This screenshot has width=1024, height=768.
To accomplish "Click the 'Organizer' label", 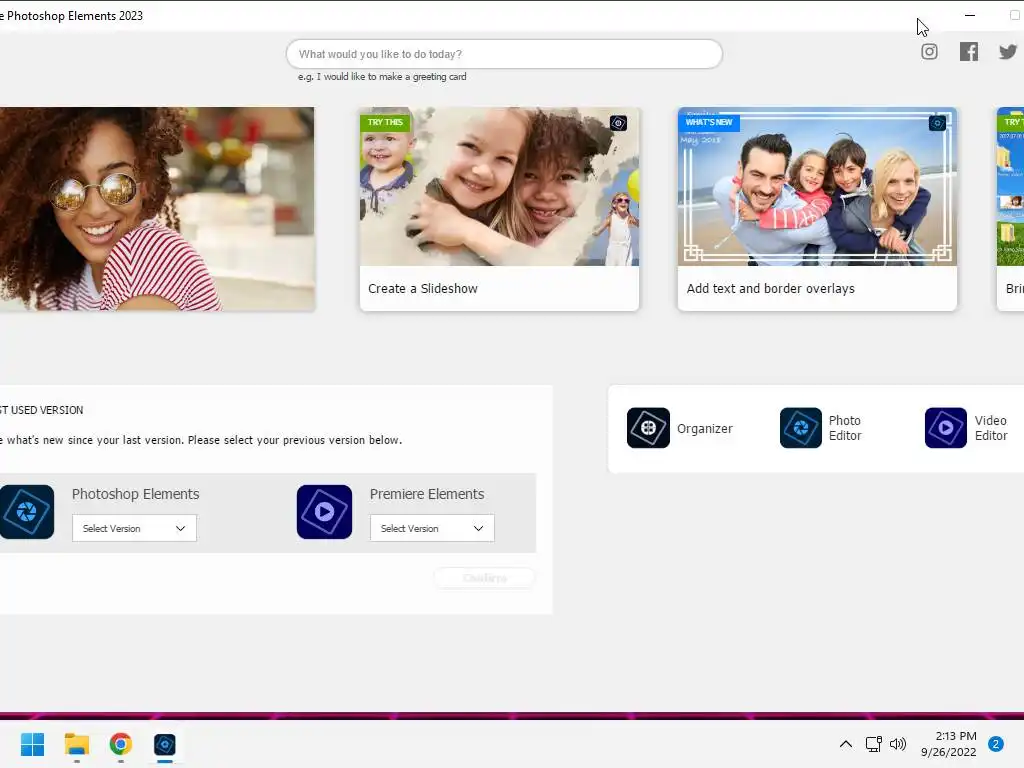I will click(x=705, y=428).
